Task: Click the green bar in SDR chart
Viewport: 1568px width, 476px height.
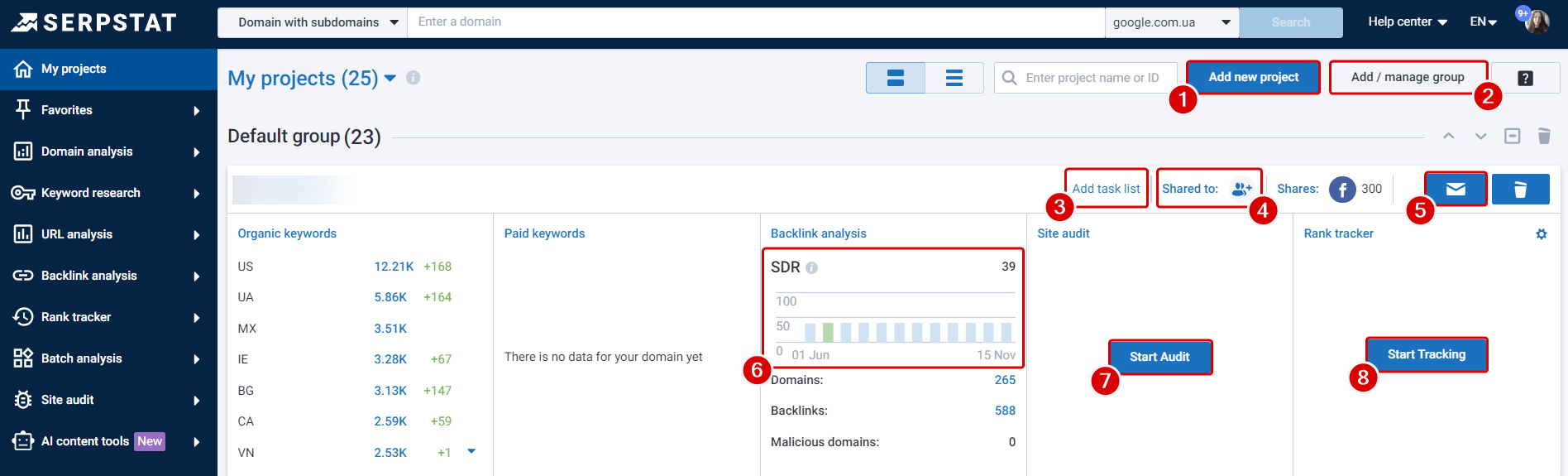Action: coord(828,333)
